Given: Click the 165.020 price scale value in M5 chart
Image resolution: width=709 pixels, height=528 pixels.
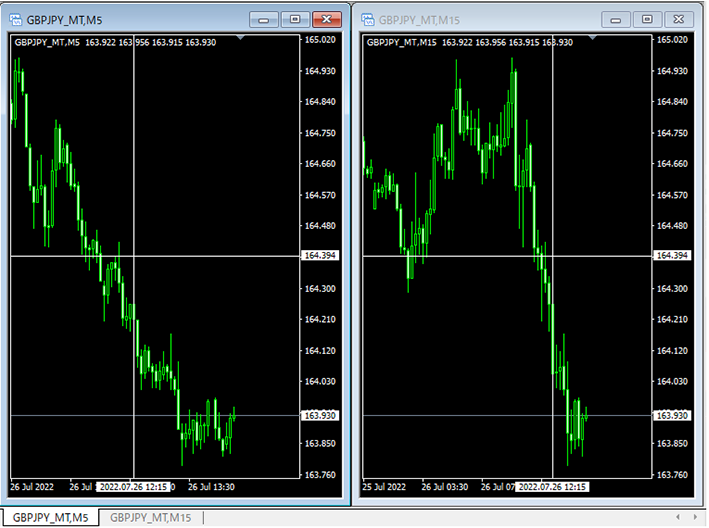Looking at the screenshot, I should point(320,40).
